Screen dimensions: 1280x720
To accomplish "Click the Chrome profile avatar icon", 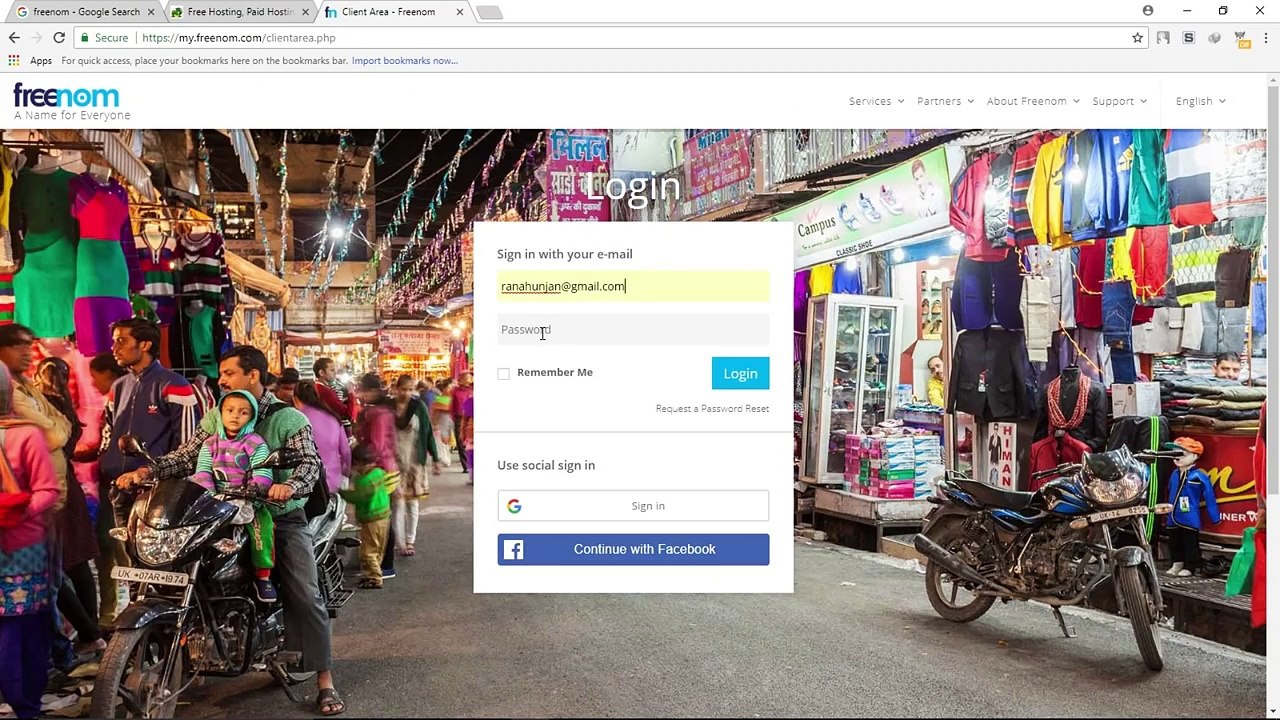I will coord(1148,11).
